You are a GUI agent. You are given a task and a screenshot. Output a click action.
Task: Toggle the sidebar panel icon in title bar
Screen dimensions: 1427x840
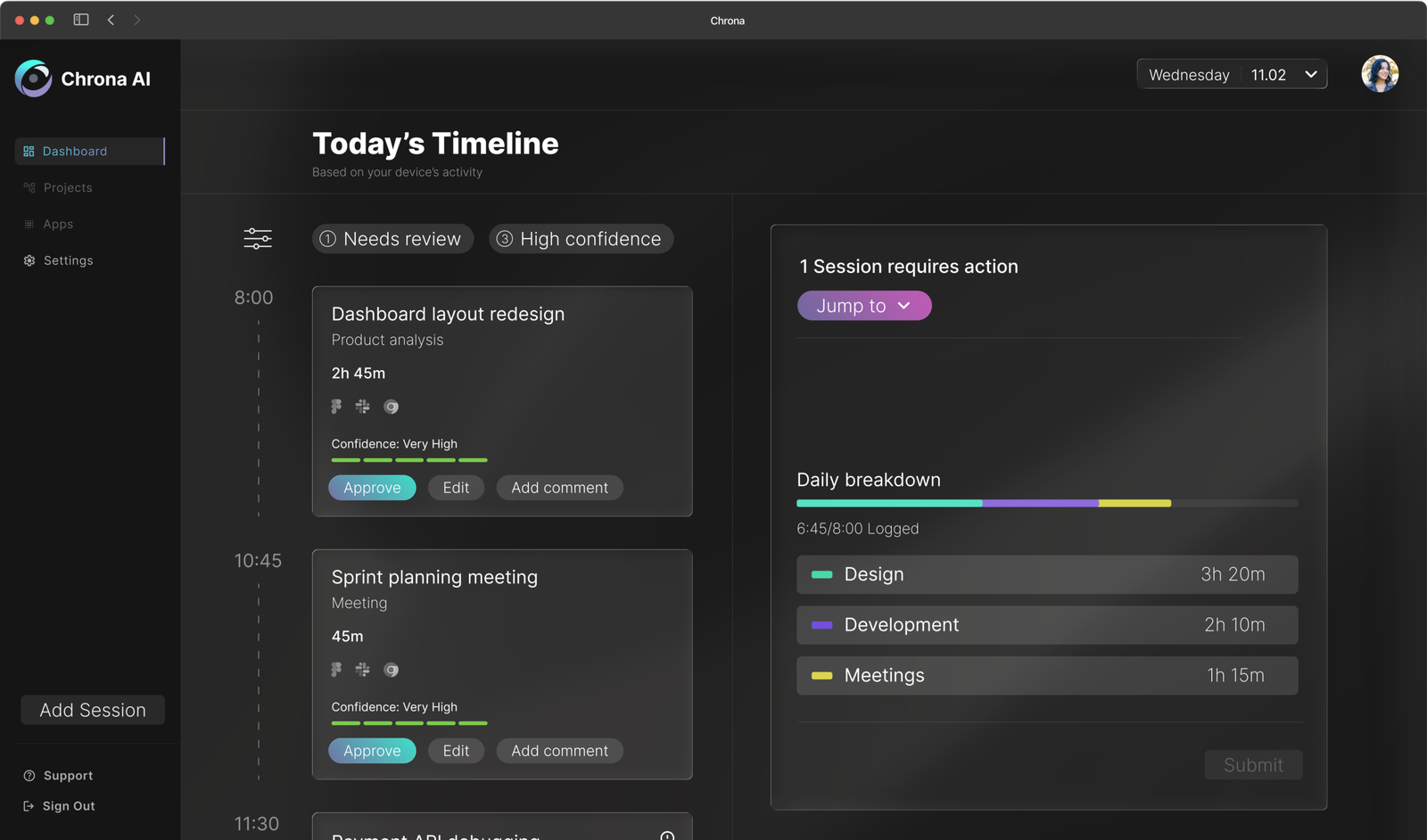(81, 20)
